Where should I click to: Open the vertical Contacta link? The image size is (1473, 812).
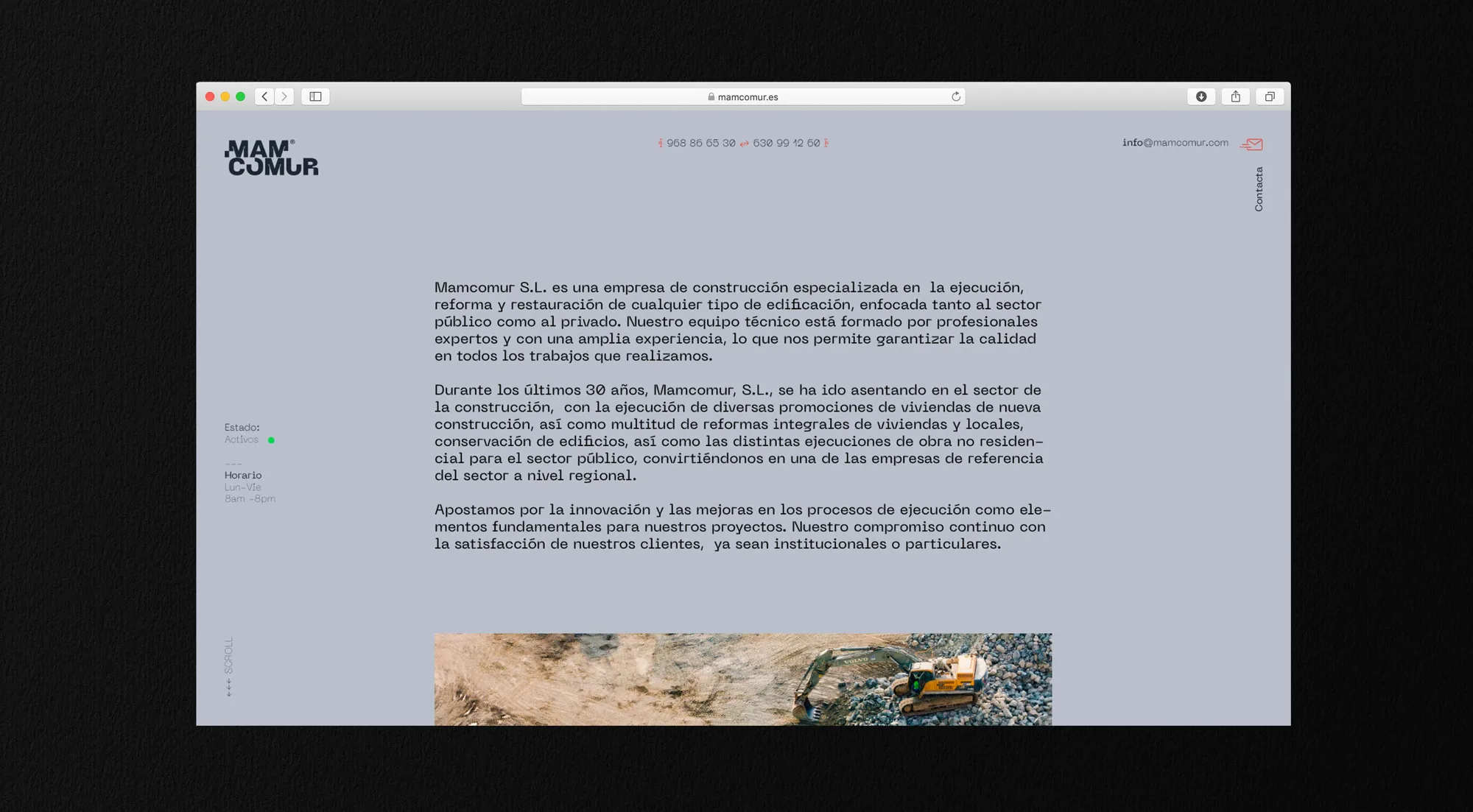pyautogui.click(x=1259, y=189)
